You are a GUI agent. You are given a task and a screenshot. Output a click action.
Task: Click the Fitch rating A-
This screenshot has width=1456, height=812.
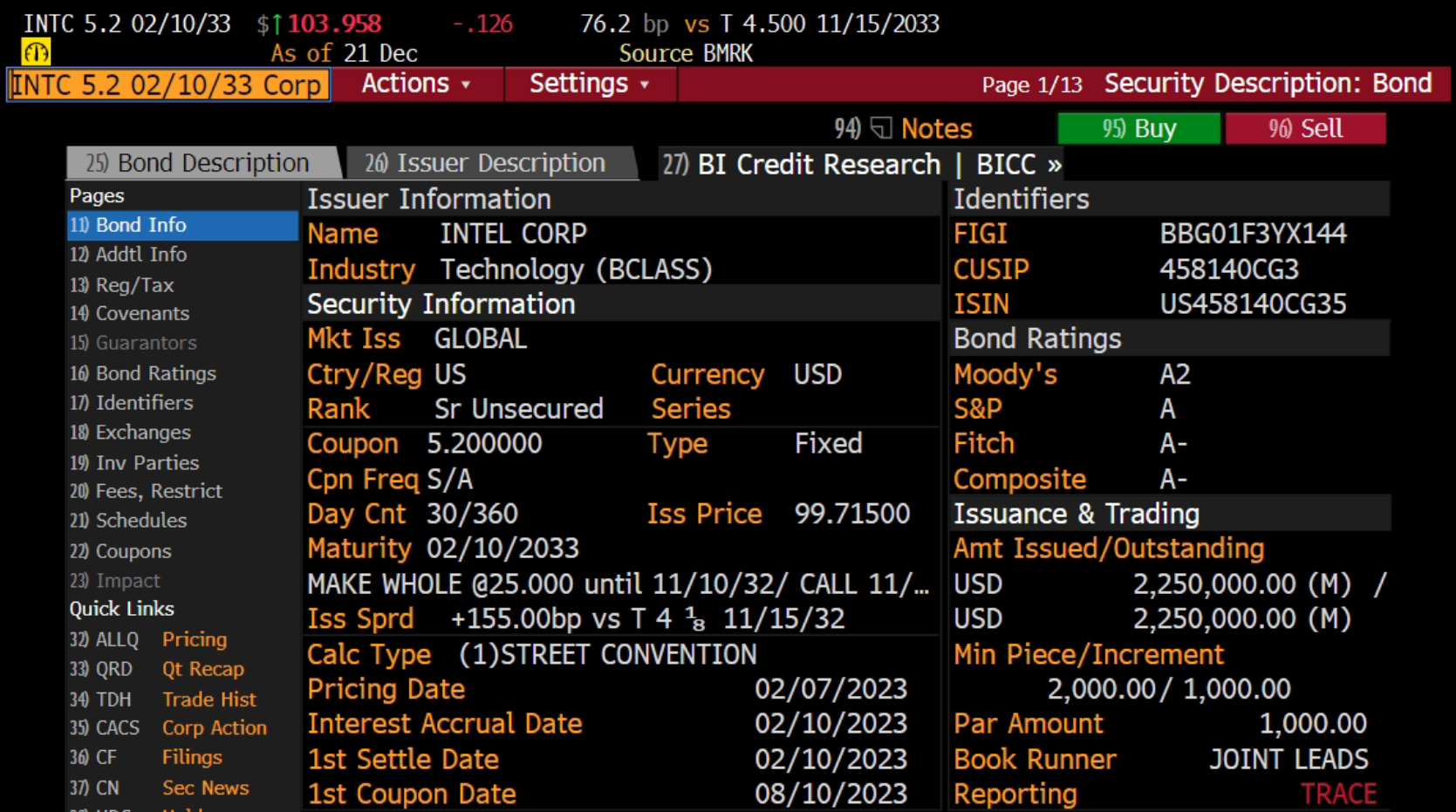[1173, 444]
